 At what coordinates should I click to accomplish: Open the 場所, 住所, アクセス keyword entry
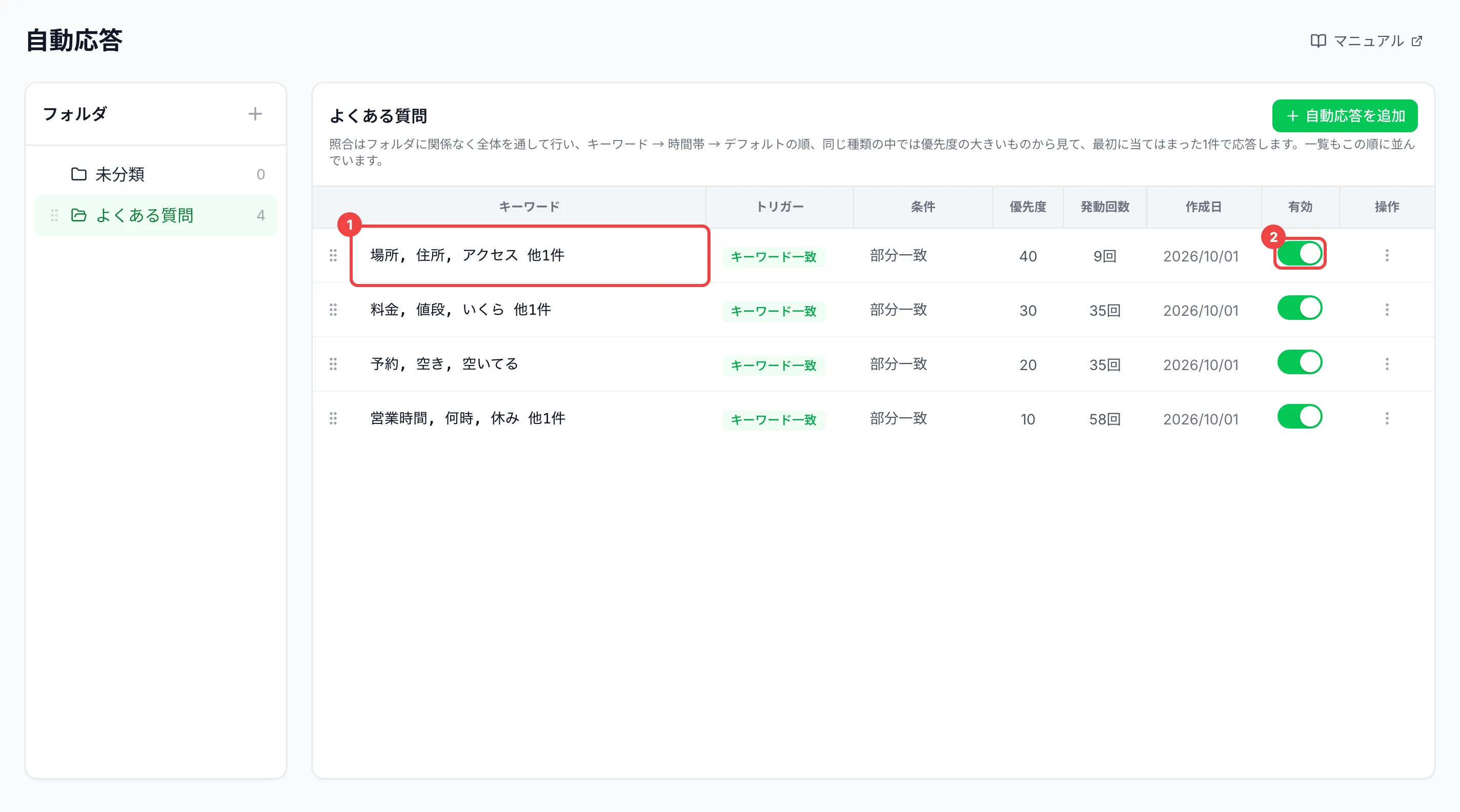pos(468,256)
